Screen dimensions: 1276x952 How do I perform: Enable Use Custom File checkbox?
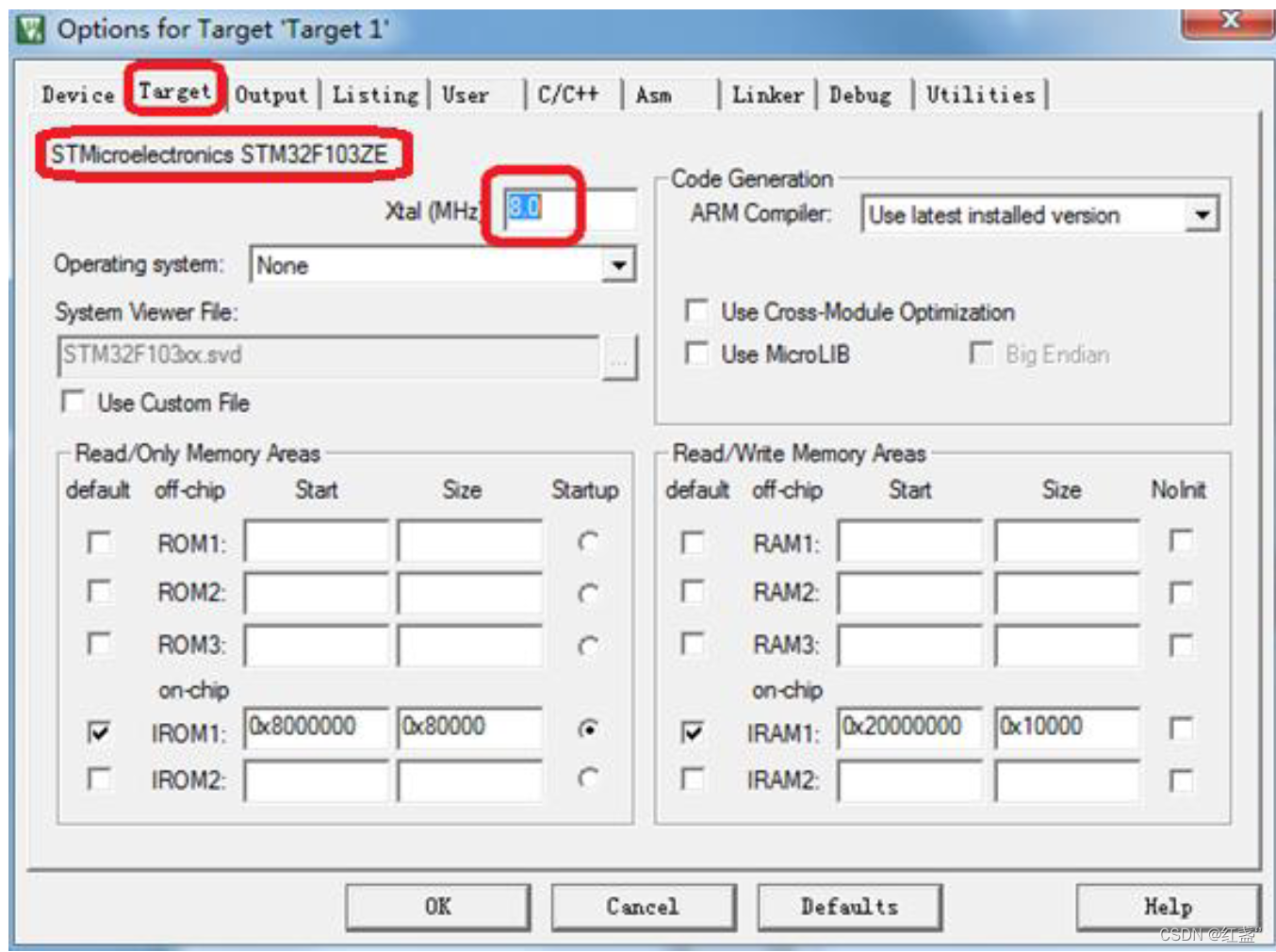[73, 402]
